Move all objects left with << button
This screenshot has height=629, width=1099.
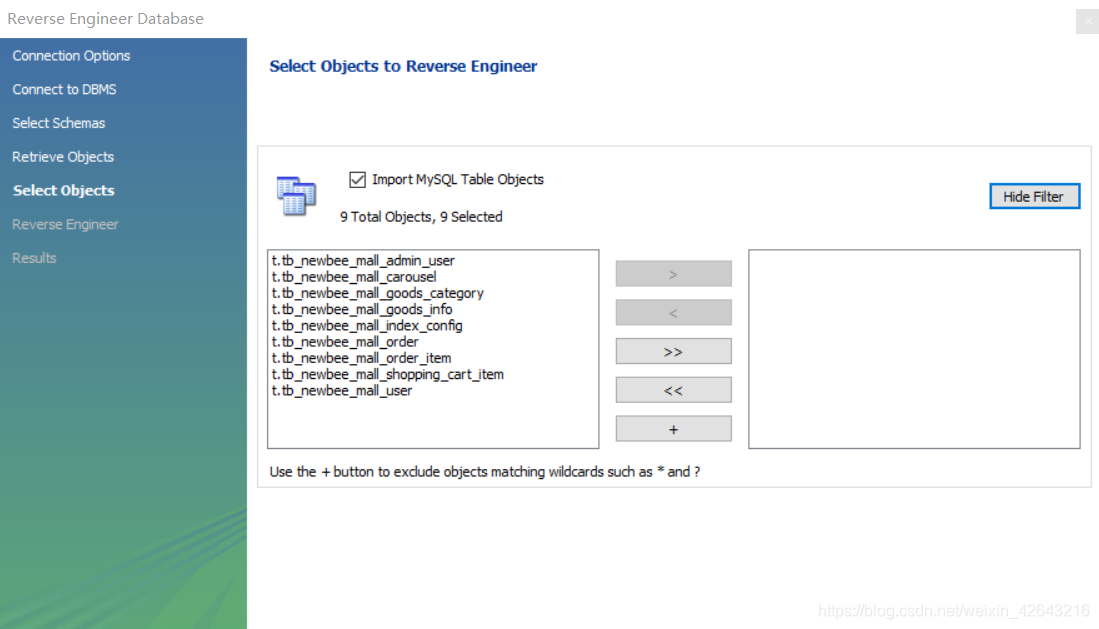(x=674, y=390)
